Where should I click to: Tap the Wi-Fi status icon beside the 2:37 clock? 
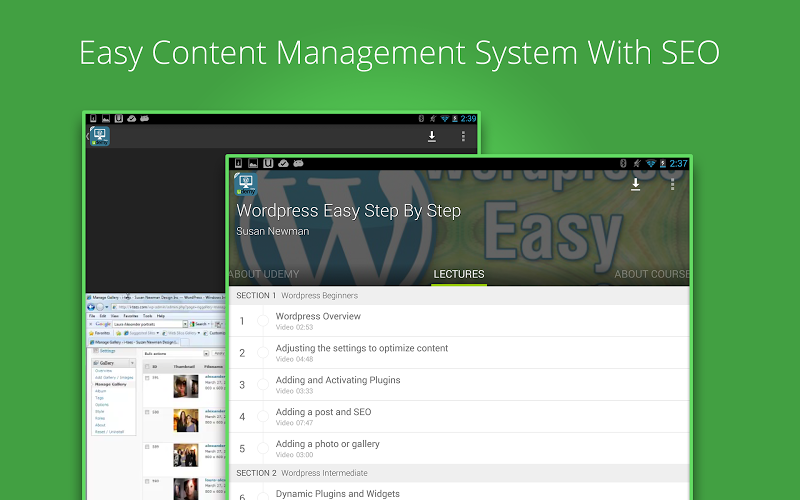pyautogui.click(x=651, y=163)
